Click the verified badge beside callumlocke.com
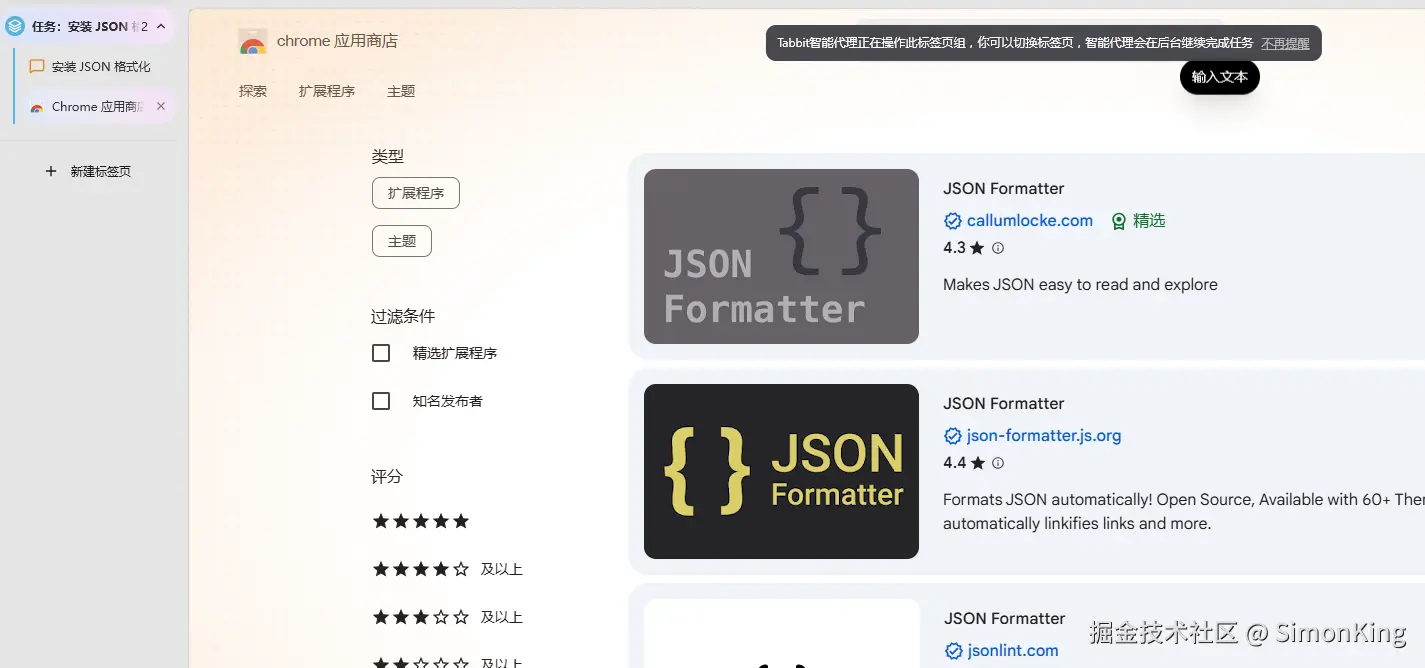 (x=953, y=221)
